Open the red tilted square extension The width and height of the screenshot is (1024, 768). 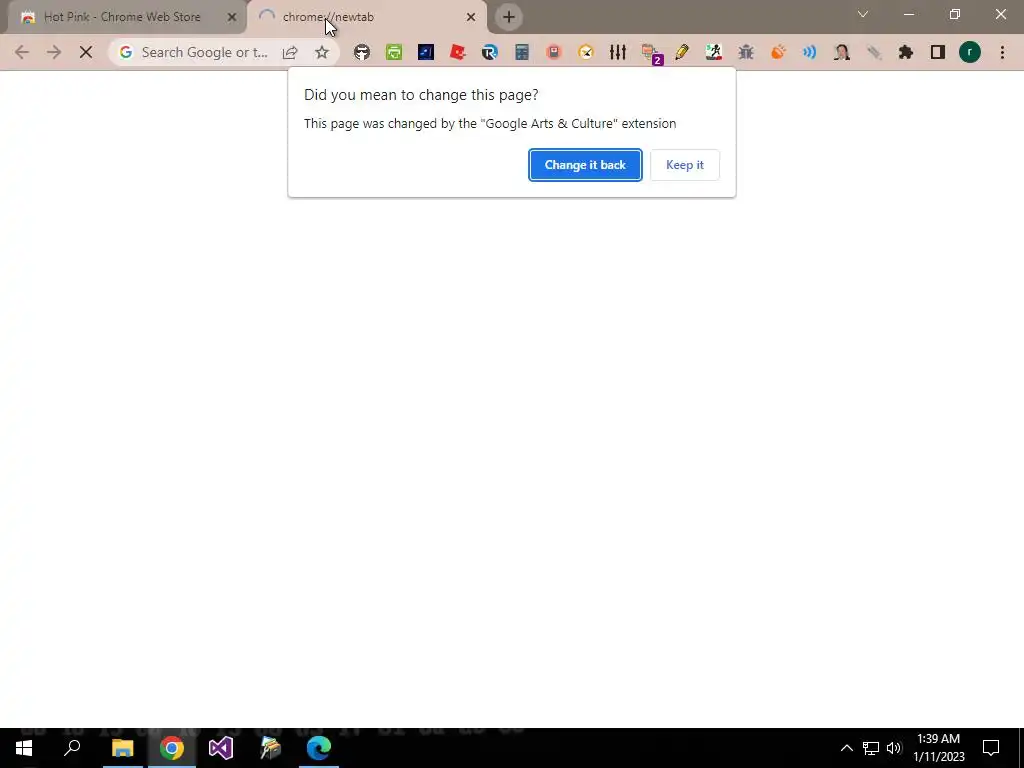point(458,52)
